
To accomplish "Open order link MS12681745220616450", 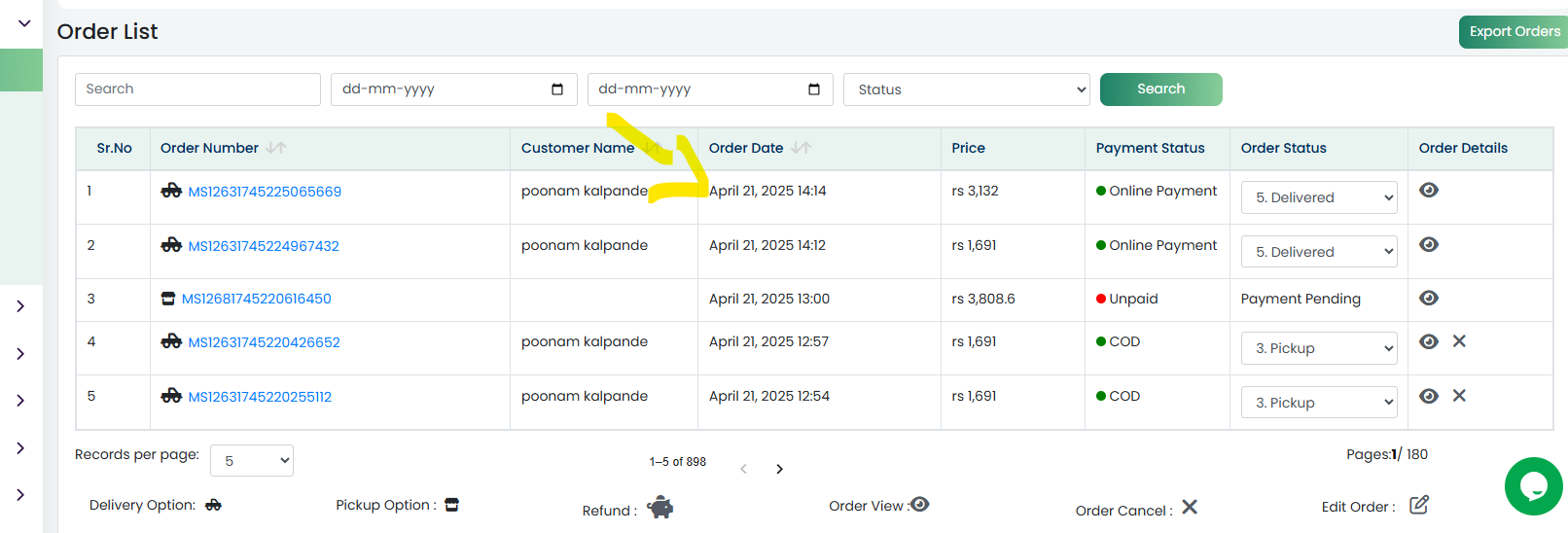I will (257, 299).
